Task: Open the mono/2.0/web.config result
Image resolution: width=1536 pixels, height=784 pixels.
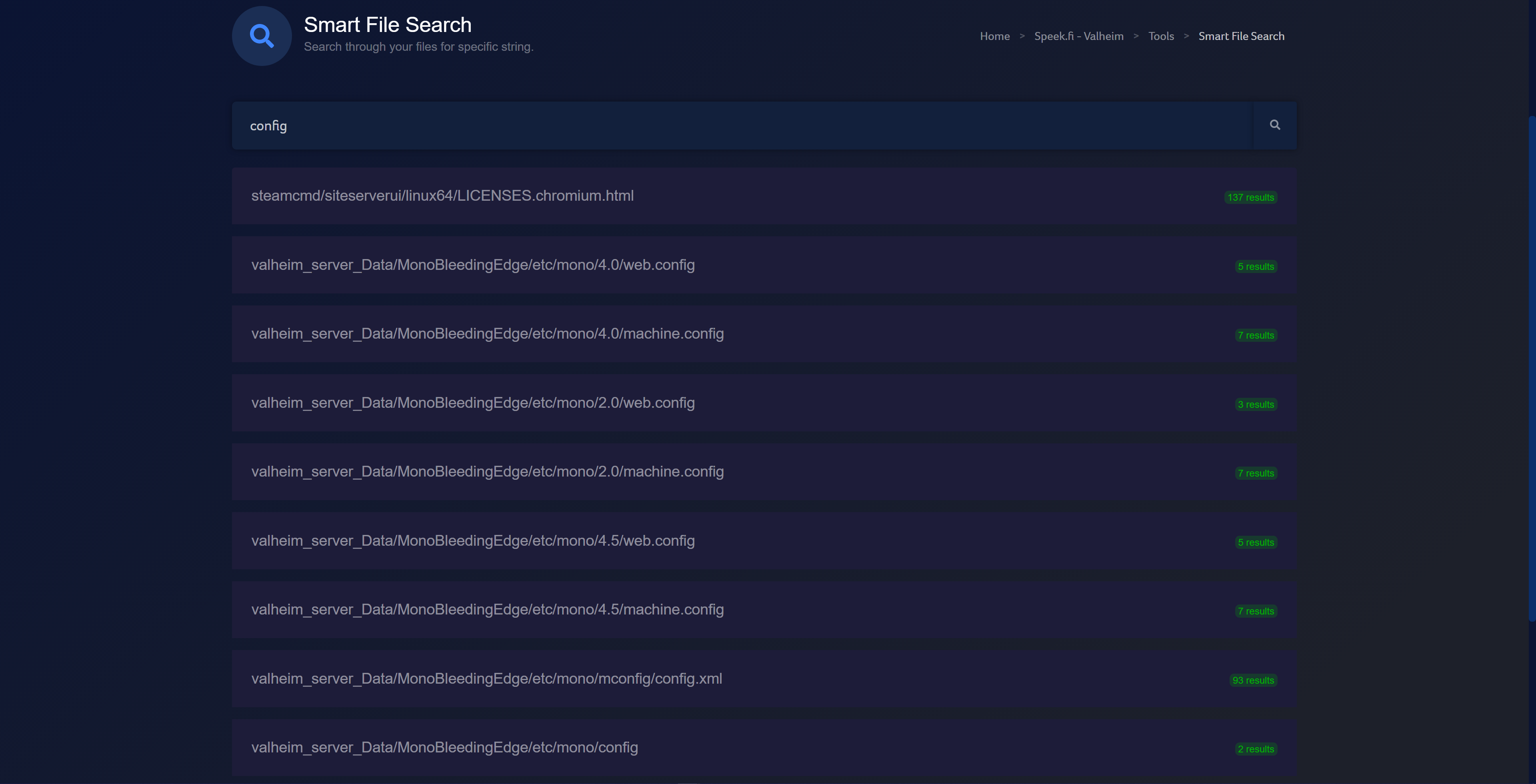Action: point(764,403)
